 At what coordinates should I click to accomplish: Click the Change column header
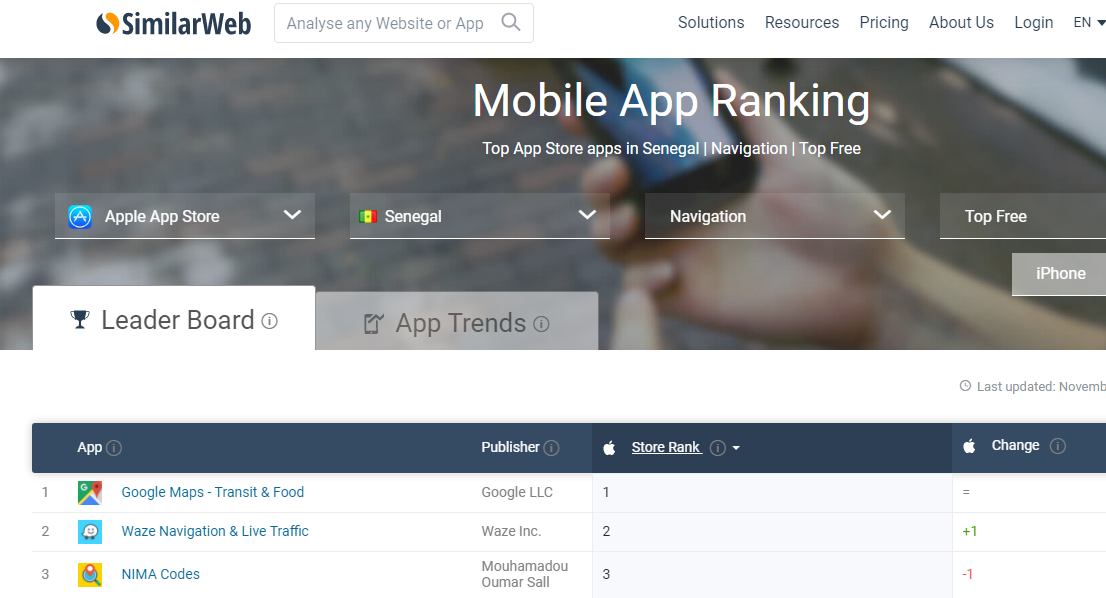click(x=1015, y=445)
